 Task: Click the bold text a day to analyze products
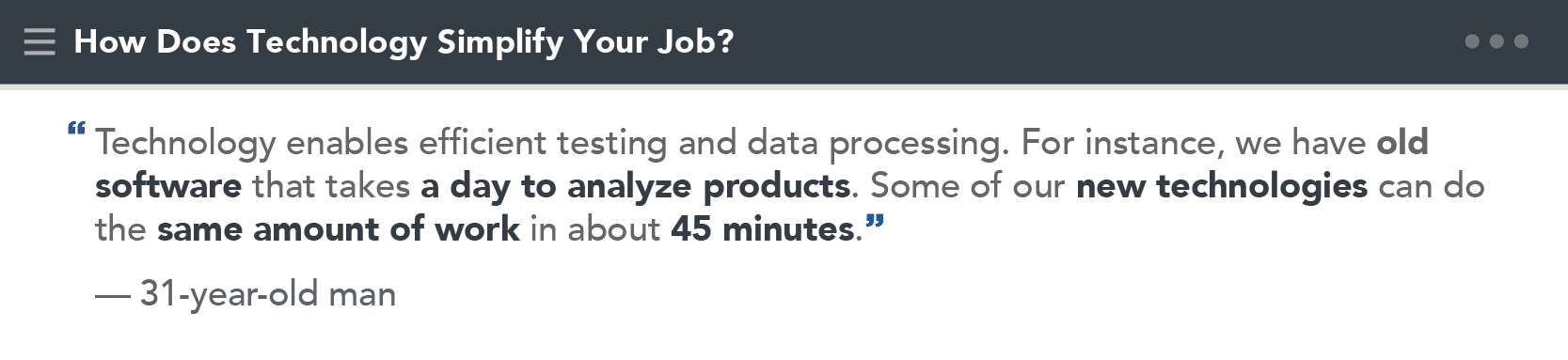click(x=636, y=186)
